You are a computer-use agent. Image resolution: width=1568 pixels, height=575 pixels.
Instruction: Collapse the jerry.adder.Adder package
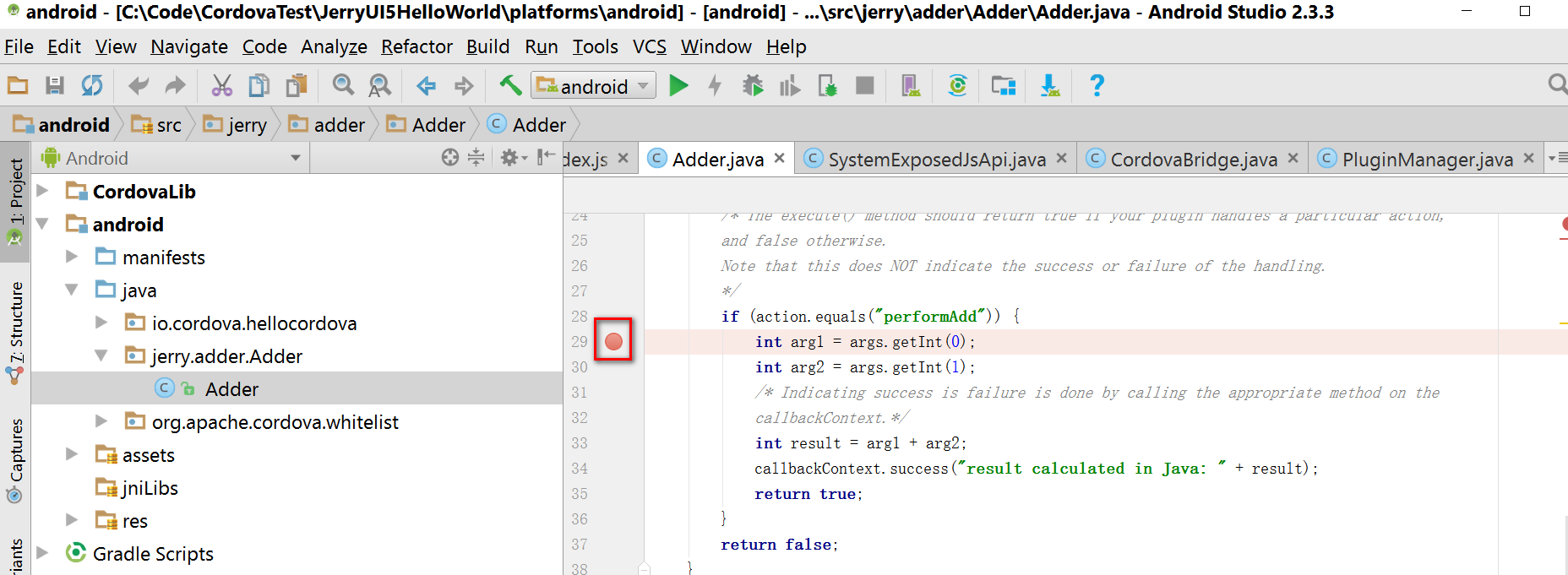(x=101, y=355)
